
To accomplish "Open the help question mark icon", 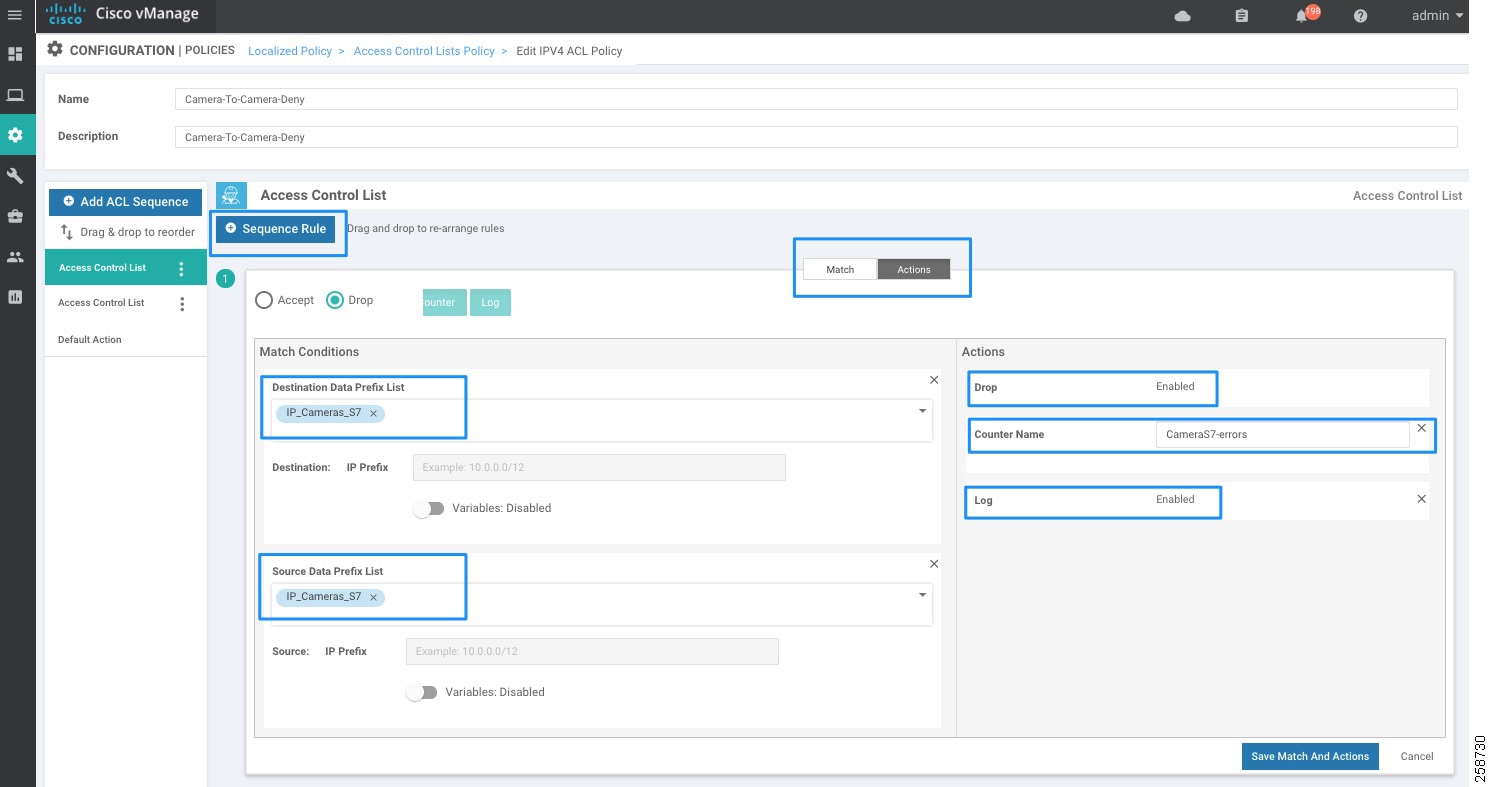I will 1360,16.
